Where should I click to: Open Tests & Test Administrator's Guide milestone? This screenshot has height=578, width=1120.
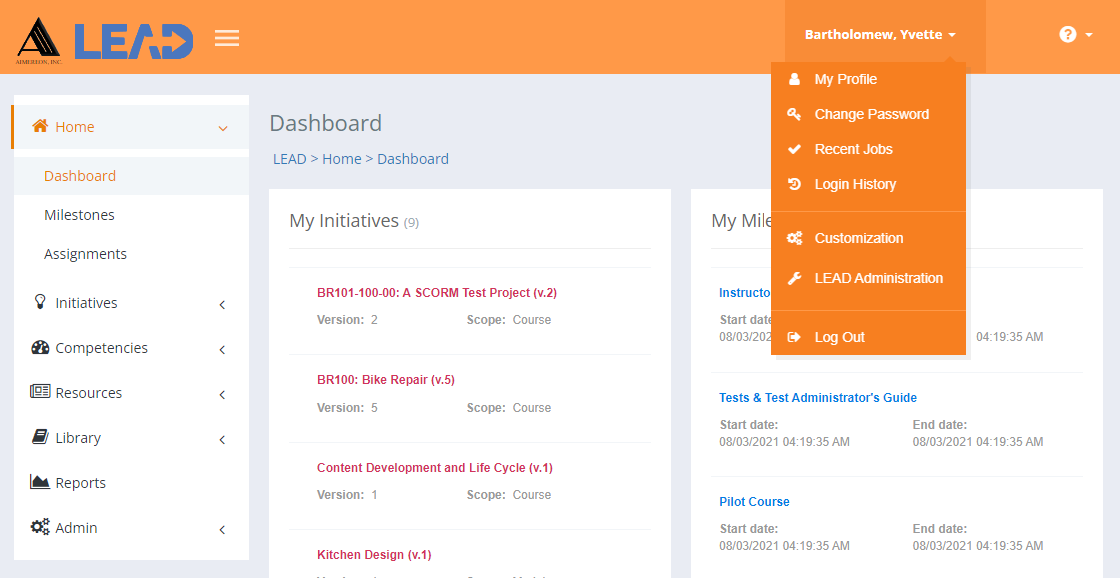point(818,398)
